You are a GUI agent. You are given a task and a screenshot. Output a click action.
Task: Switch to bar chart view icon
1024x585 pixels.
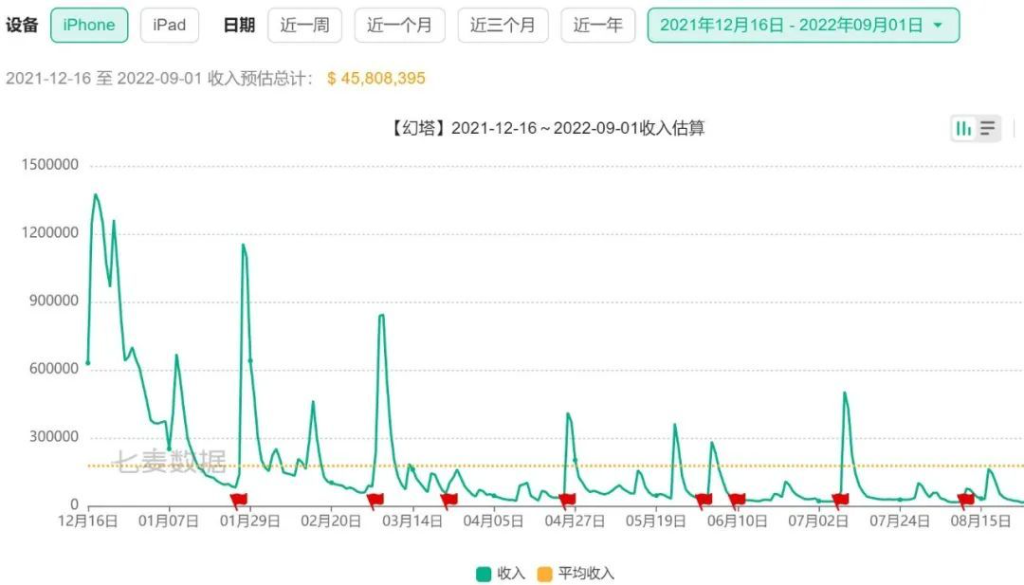point(963,129)
